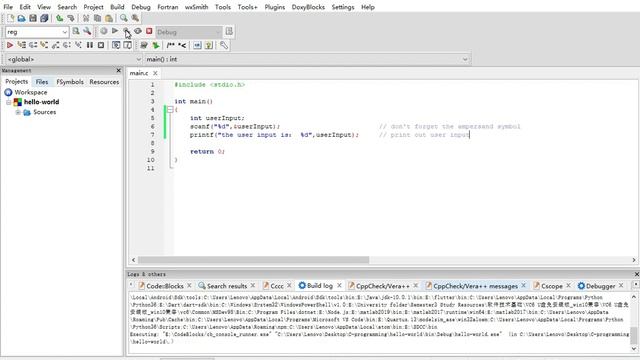Click the editor scrollbar right arrow

634,260
